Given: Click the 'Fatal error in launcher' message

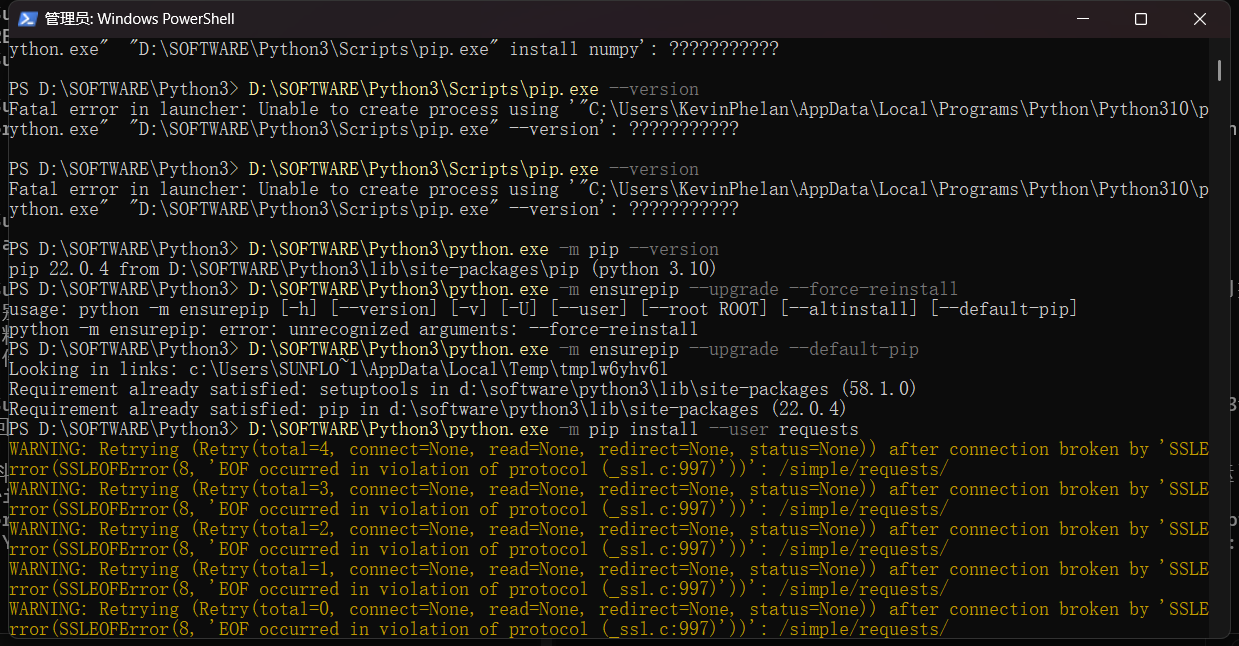Looking at the screenshot, I should click(150, 108).
